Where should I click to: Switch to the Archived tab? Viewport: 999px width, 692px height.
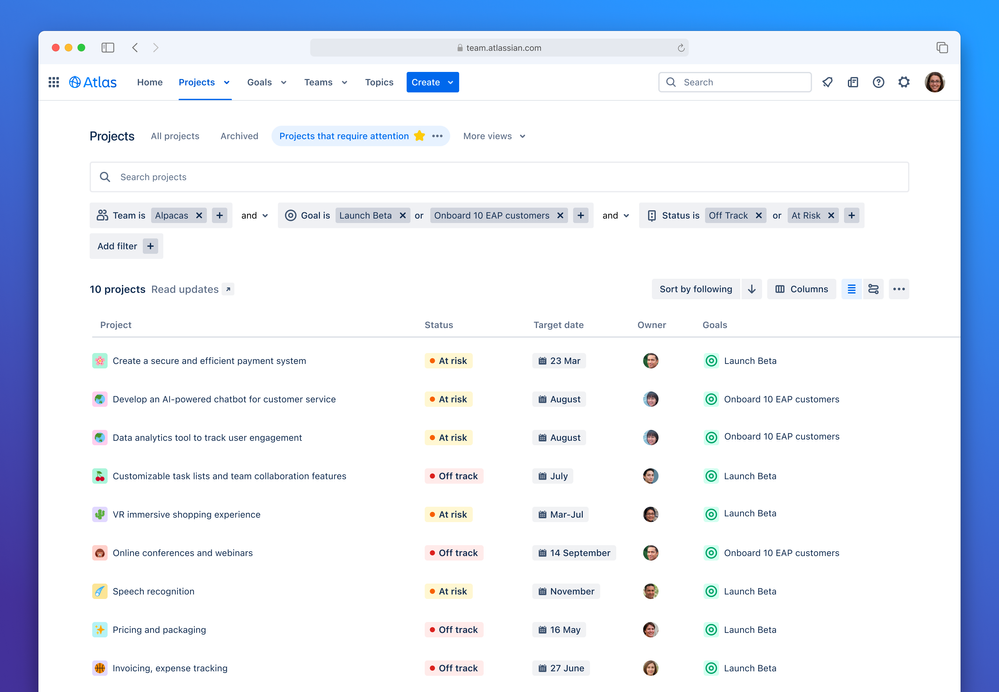(240, 136)
